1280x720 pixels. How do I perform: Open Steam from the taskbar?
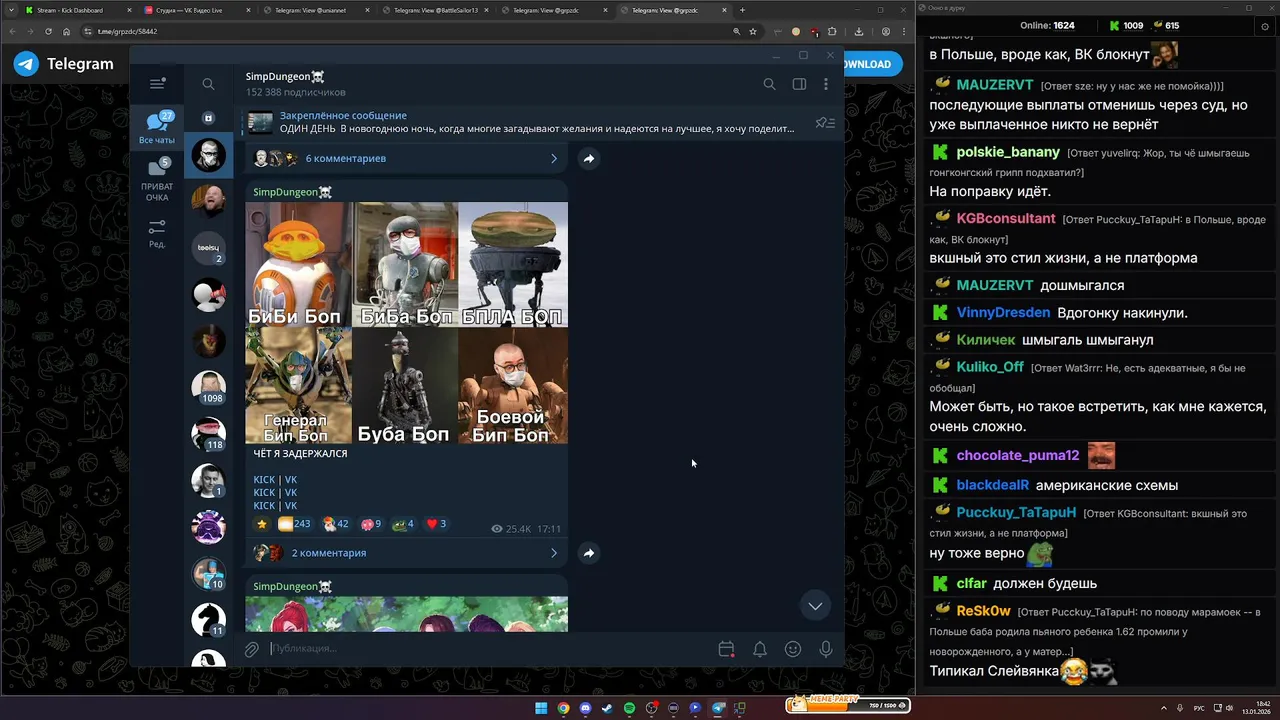click(607, 708)
